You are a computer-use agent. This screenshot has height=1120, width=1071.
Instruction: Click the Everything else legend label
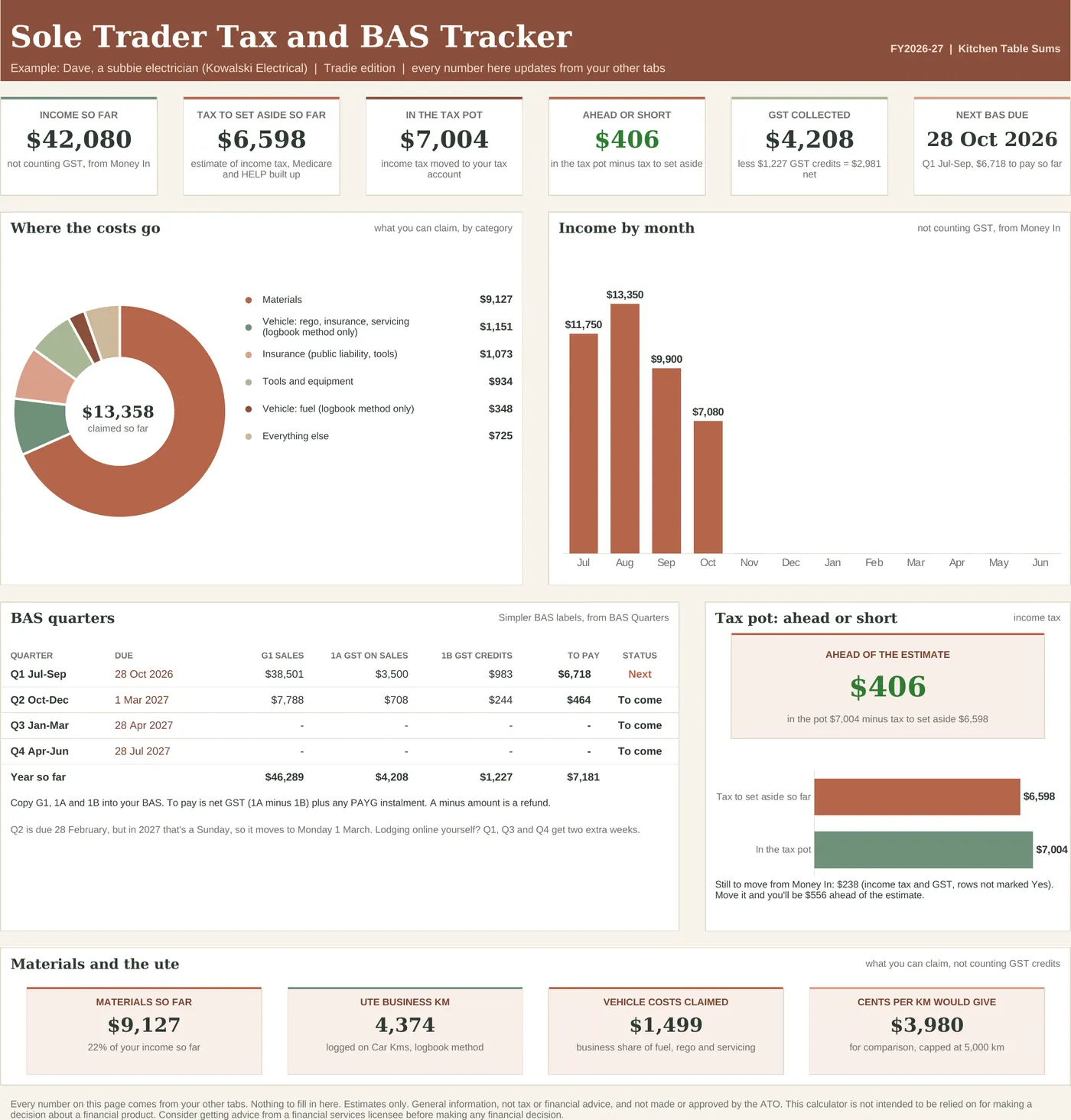(295, 436)
